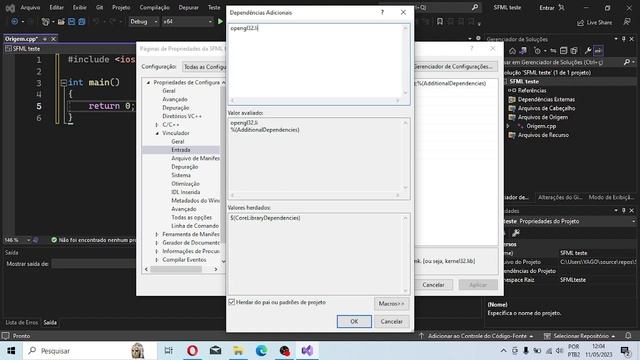
Task: Collapse Propriedades de Configuração tree node
Action: pos(149,82)
